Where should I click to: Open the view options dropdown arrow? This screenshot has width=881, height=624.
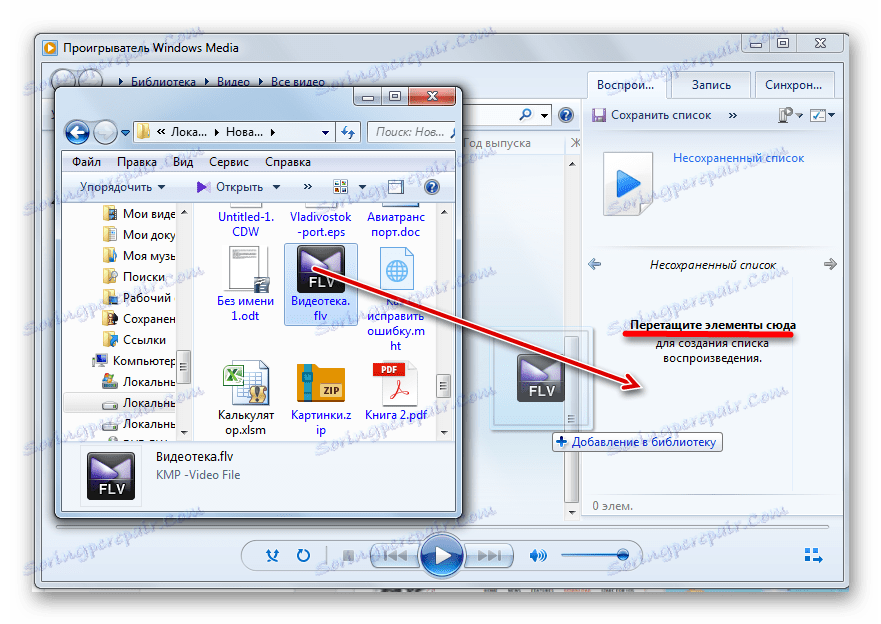point(362,187)
